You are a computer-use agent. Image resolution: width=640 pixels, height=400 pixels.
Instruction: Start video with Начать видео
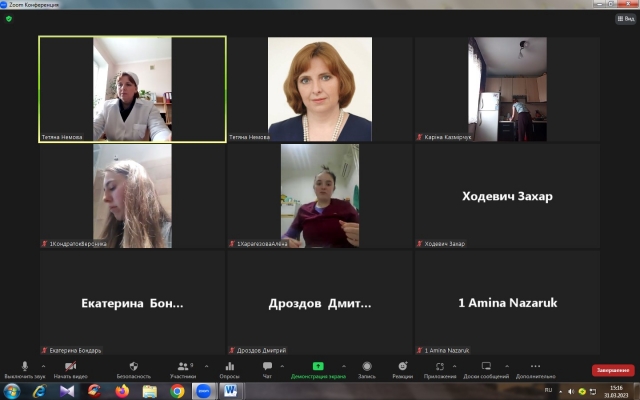click(x=71, y=370)
